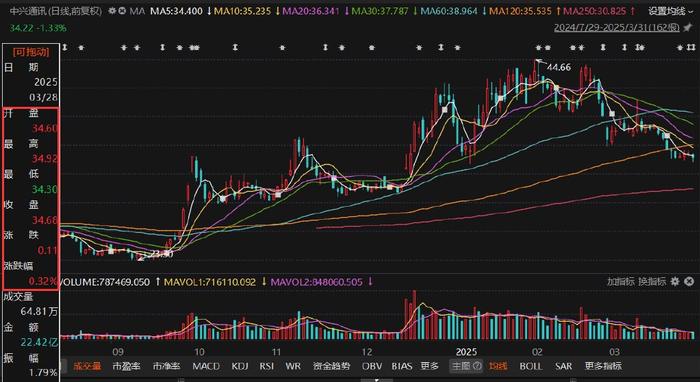700x382 pixels.
Task: Switch main chart to SAR
Action: (563, 366)
